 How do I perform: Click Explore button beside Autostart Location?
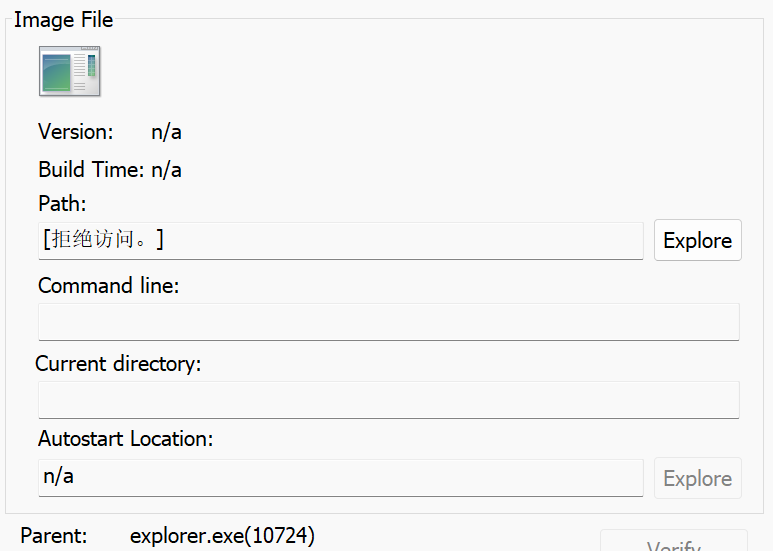tap(697, 478)
